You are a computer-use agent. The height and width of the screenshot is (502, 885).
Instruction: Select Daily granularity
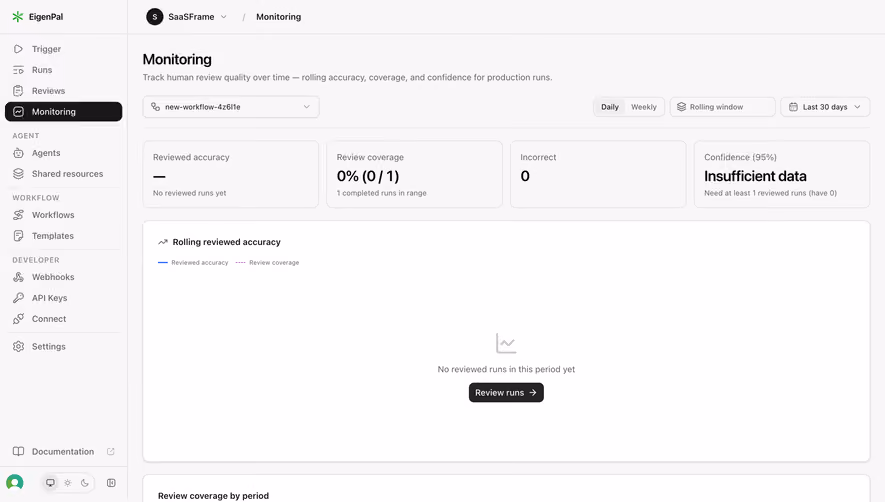[x=610, y=107]
